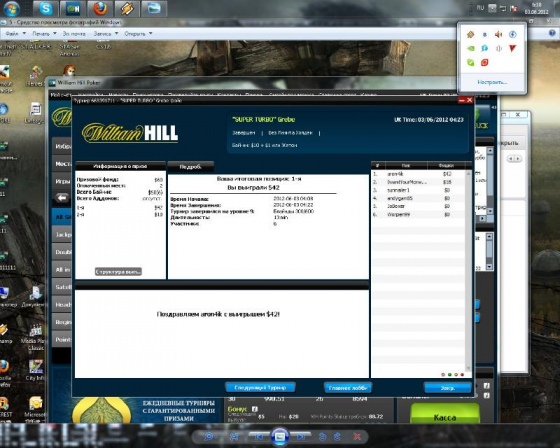Open the Настроить... link in tray popup
This screenshot has width=560, height=448.
tap(492, 82)
